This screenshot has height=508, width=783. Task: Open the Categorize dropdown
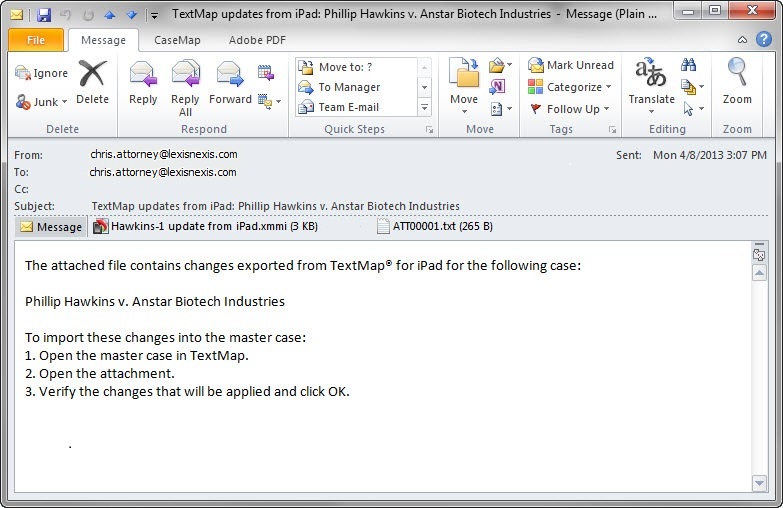pyautogui.click(x=570, y=87)
